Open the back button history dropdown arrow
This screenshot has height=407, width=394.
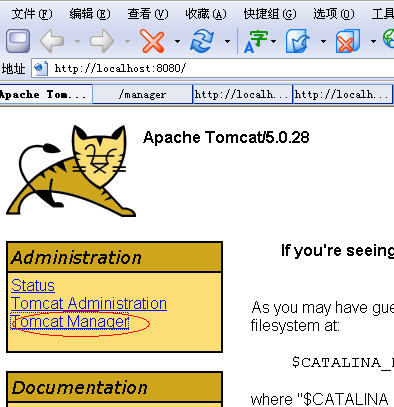[77, 42]
